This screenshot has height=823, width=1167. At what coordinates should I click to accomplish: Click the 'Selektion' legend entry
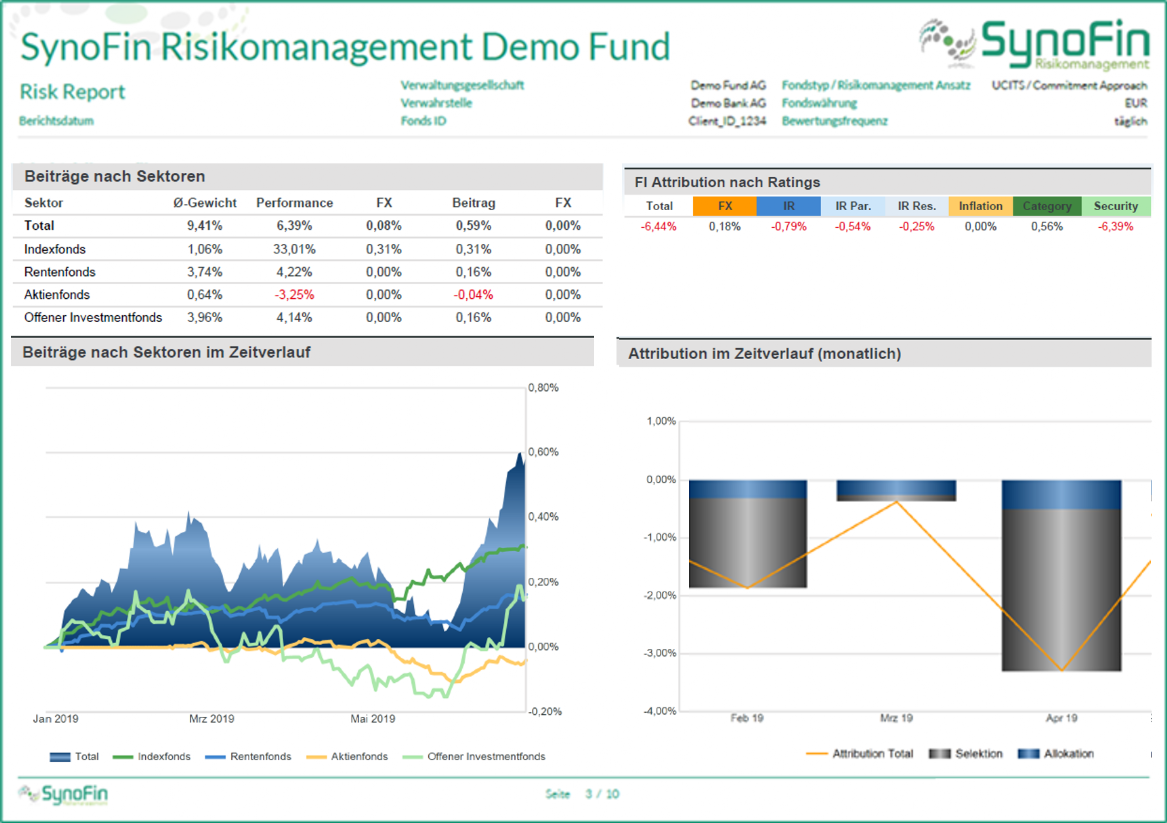(966, 754)
